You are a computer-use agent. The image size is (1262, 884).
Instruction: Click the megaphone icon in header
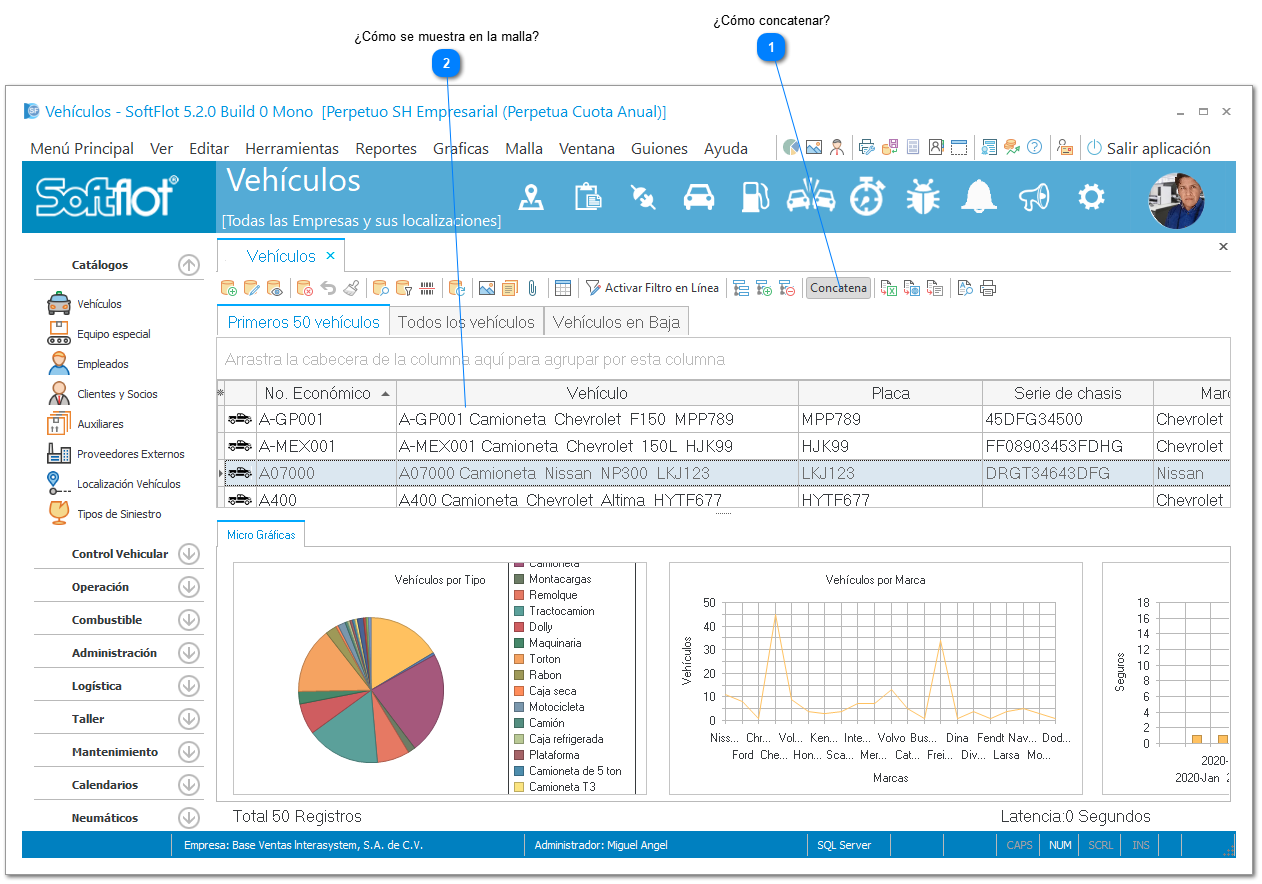tap(1035, 197)
